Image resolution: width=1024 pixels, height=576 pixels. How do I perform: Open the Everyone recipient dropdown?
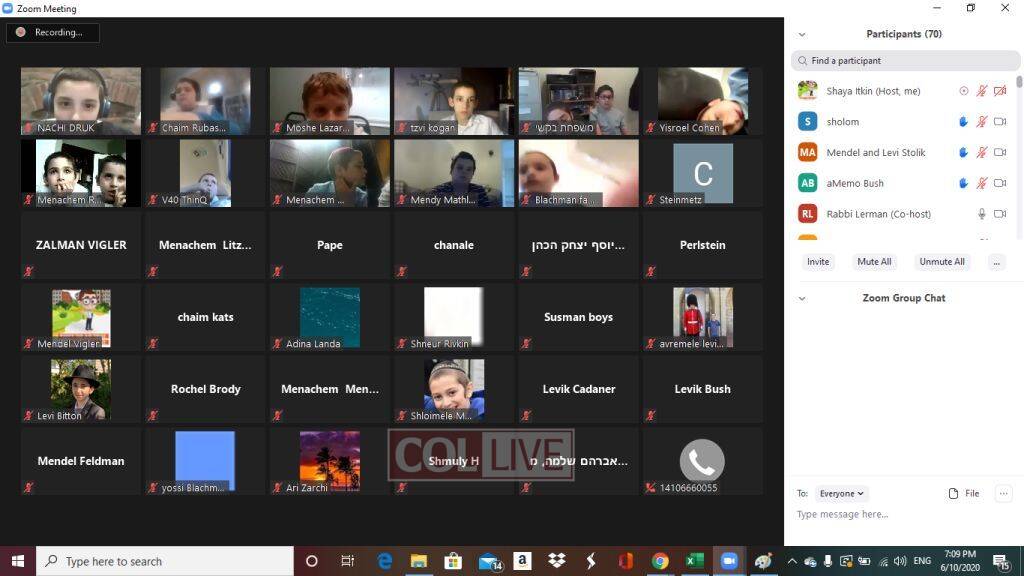[842, 493]
